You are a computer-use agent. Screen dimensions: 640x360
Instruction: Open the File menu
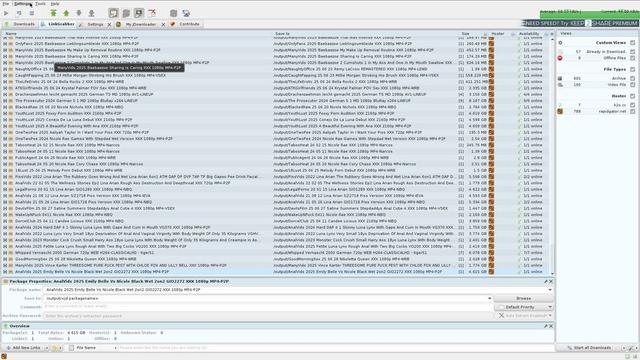pyautogui.click(x=6, y=4)
